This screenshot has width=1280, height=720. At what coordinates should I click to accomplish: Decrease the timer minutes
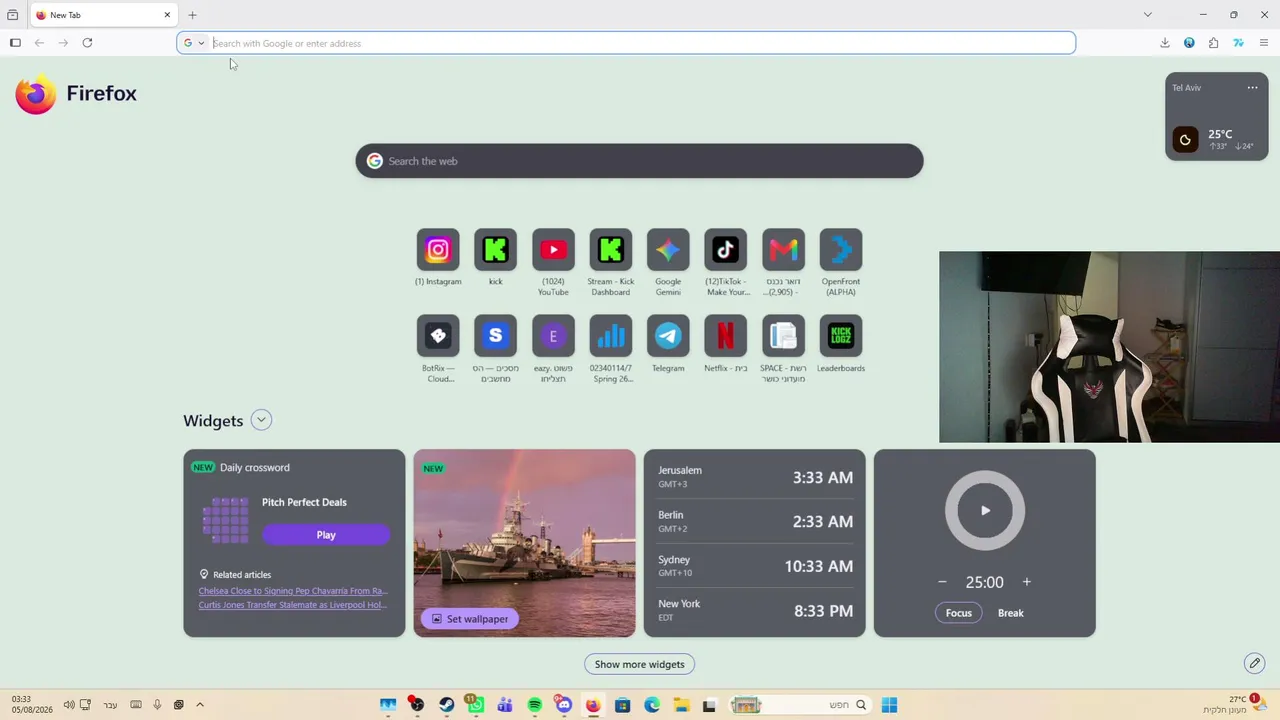coord(942,582)
